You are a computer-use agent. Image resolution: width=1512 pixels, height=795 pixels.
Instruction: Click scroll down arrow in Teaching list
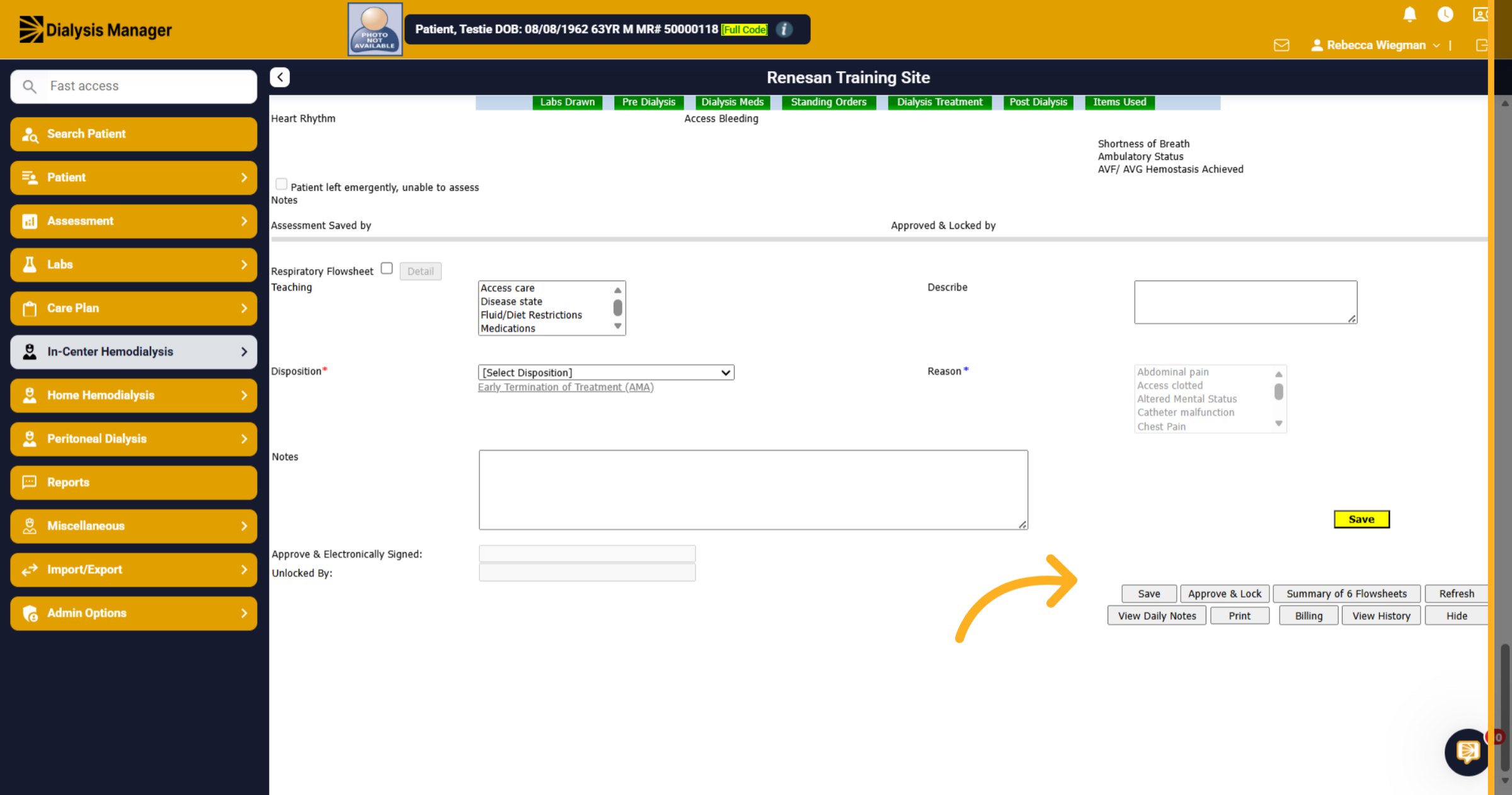click(x=618, y=326)
